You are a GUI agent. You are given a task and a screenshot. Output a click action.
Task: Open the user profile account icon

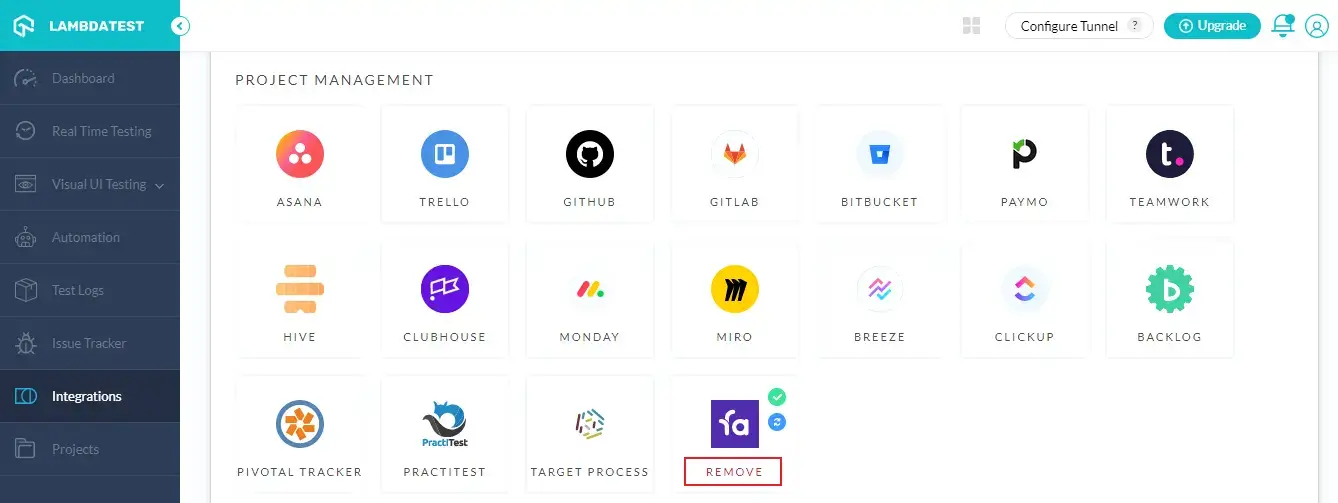coord(1316,26)
